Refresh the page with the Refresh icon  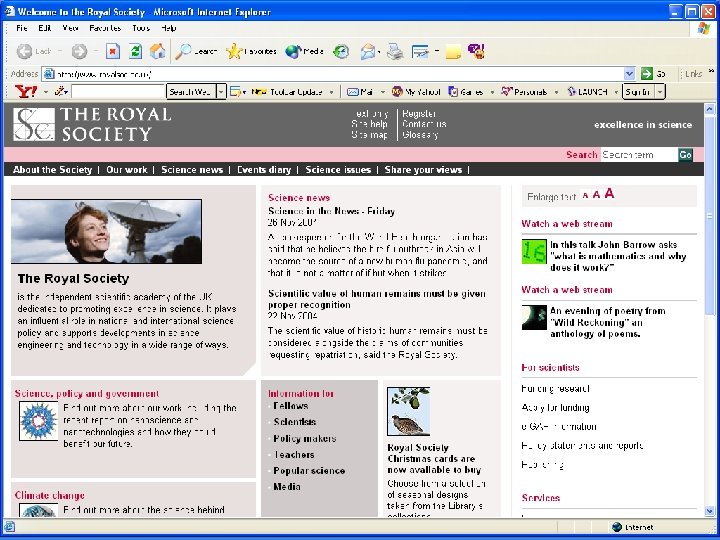(x=135, y=51)
